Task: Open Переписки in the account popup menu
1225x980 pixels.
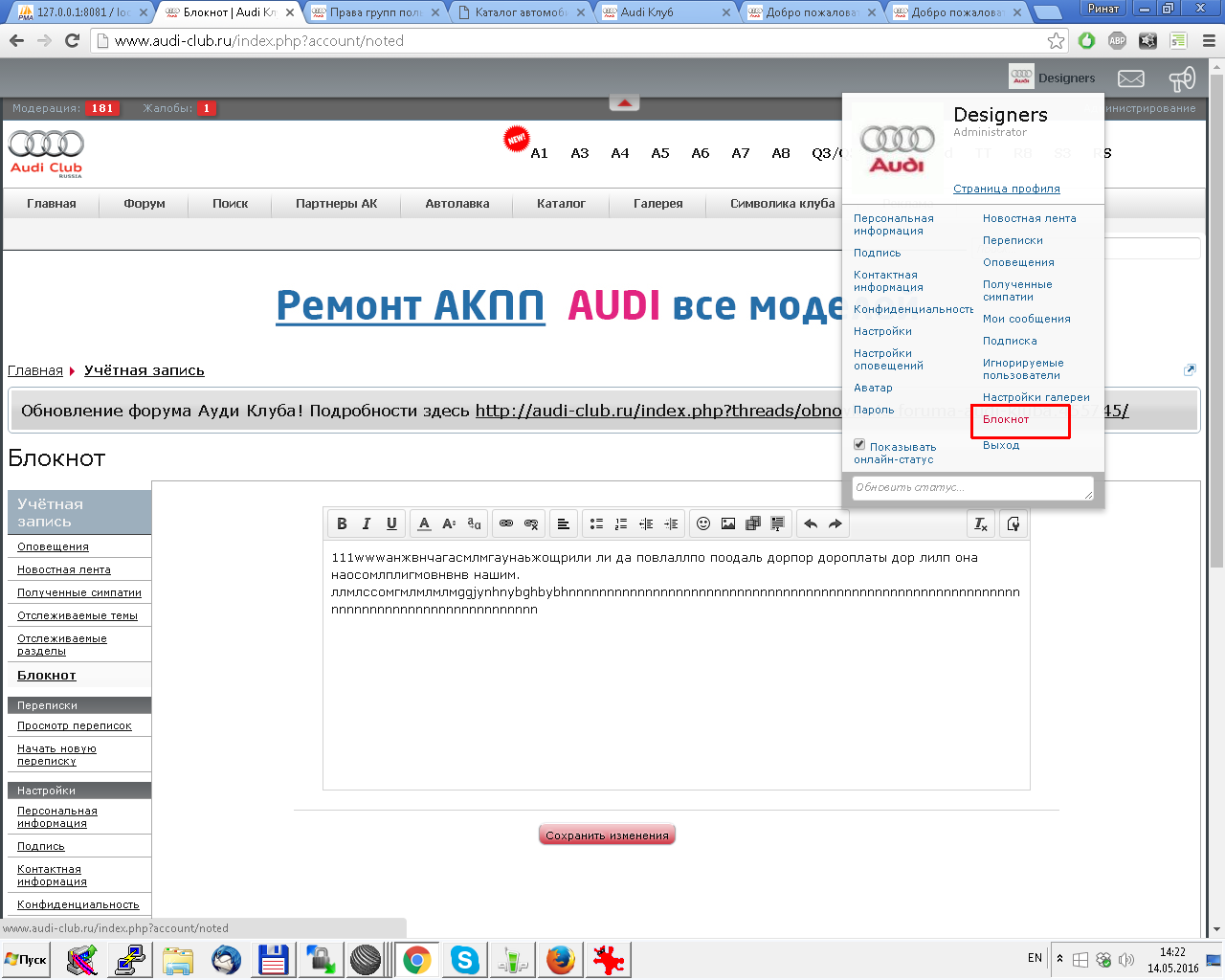Action: tap(1013, 240)
